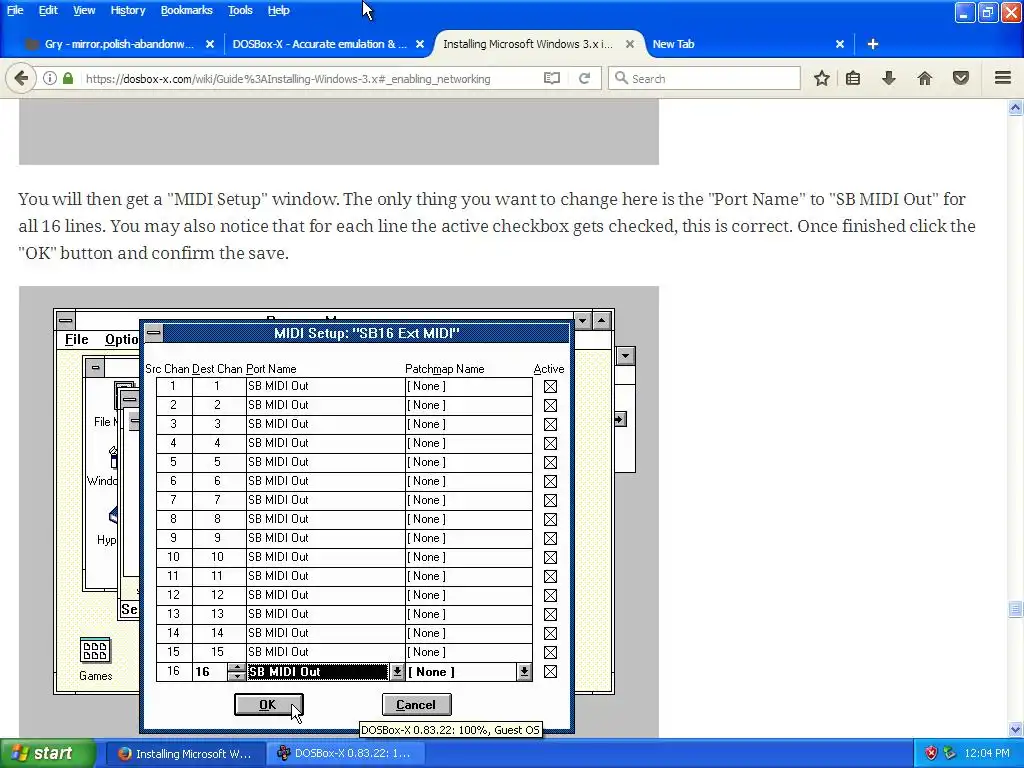
Task: Click OK button in MIDI Setup dialog
Action: [x=268, y=705]
